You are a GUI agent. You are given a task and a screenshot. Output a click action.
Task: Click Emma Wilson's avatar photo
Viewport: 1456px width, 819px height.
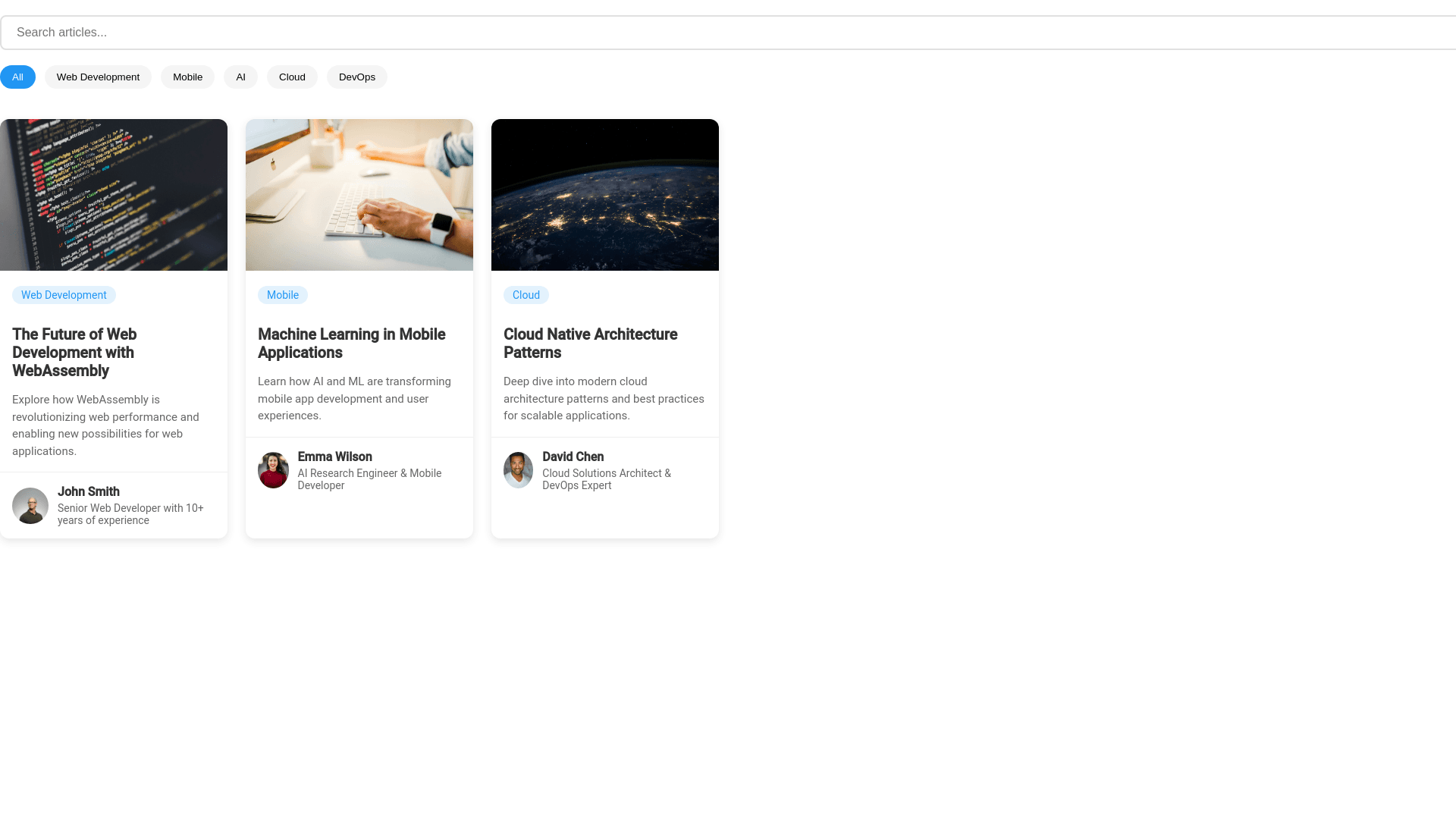click(x=273, y=470)
